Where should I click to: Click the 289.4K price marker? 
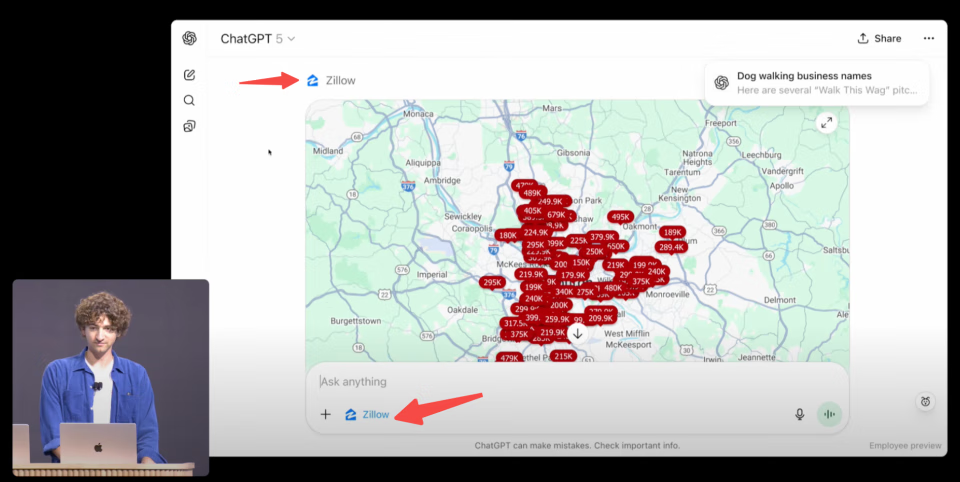pyautogui.click(x=670, y=247)
